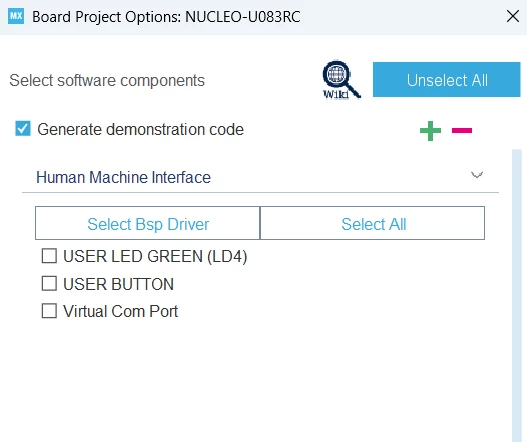Click the USER BUTTON label text

coord(118,284)
